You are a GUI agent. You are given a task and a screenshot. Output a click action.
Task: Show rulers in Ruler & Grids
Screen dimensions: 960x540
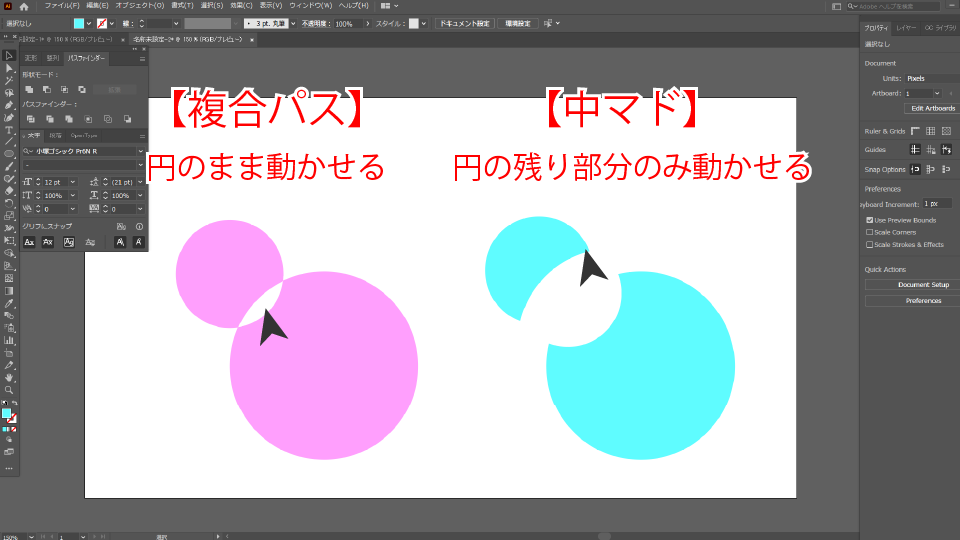coord(915,131)
